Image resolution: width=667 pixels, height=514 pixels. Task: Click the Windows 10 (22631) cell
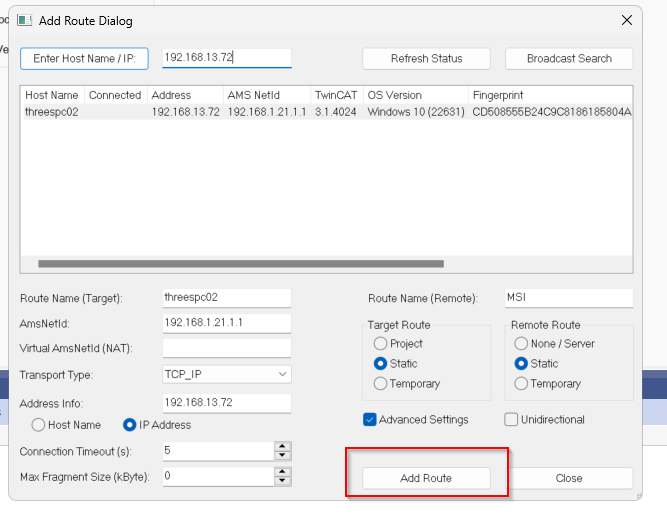click(416, 112)
